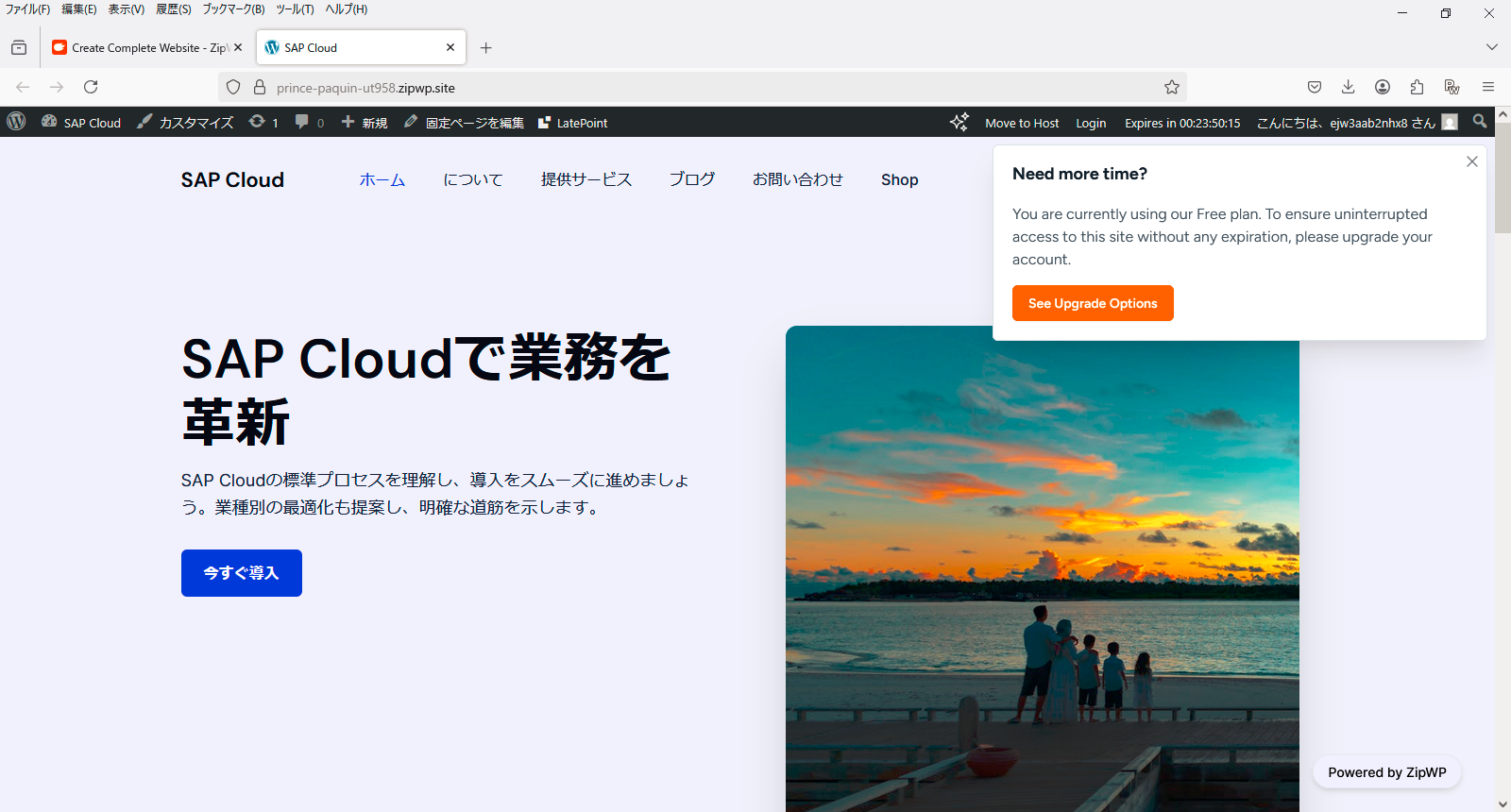
Task: Click the browser forward arrow
Action: tap(57, 87)
